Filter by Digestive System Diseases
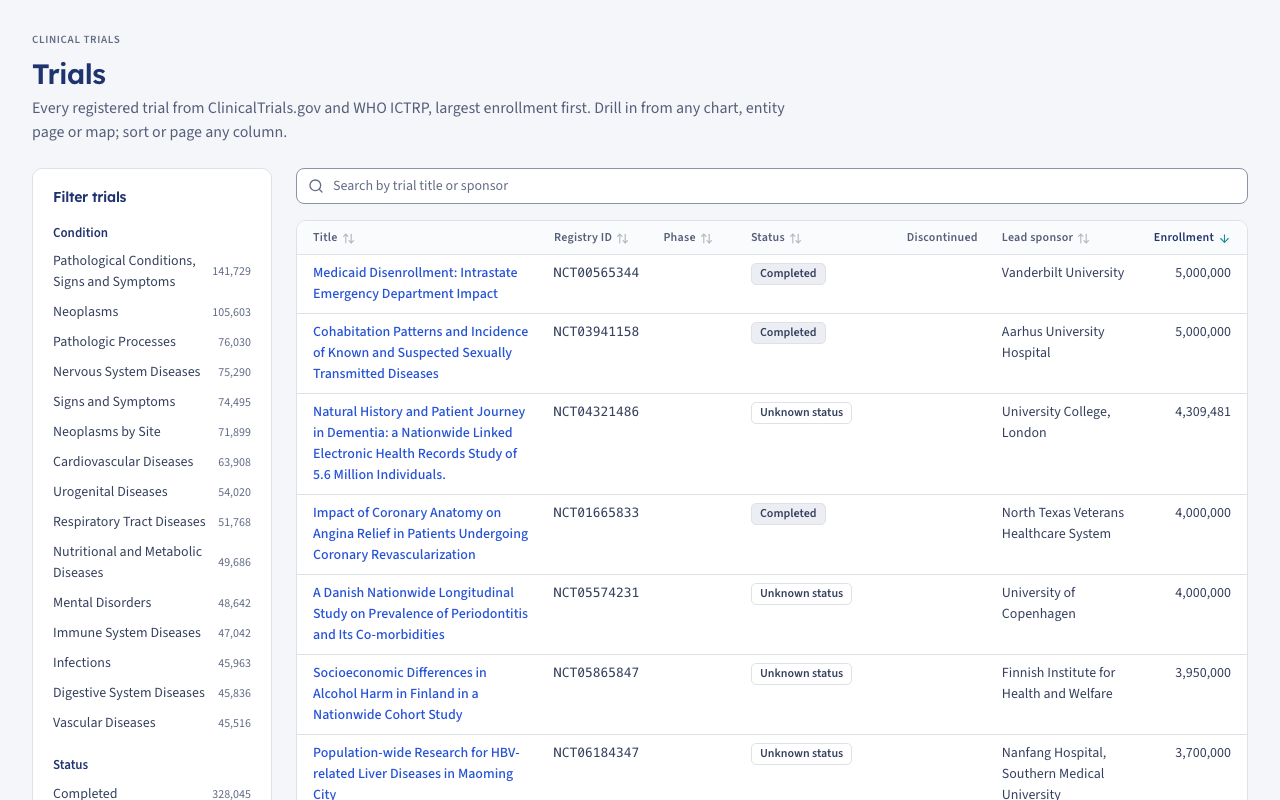1280x800 pixels. tap(152, 693)
